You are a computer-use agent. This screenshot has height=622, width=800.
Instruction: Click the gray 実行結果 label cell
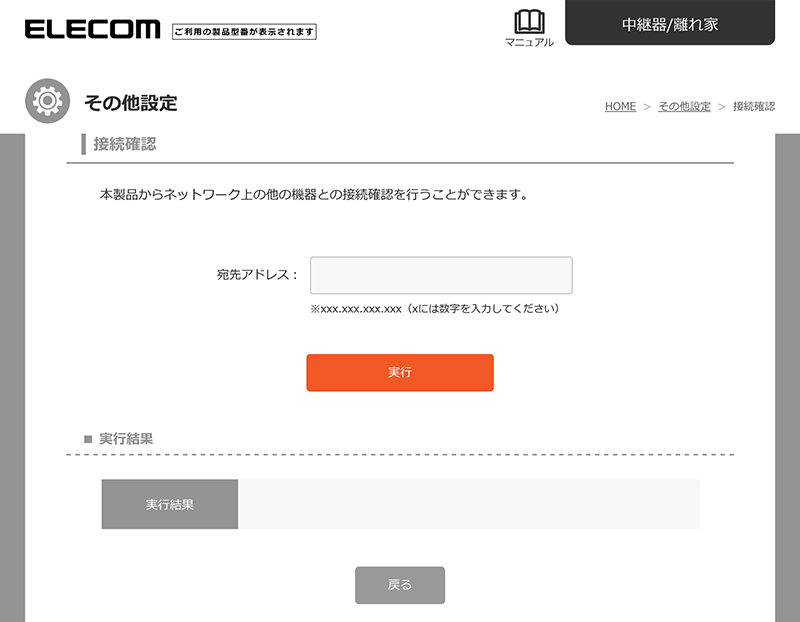tap(170, 504)
